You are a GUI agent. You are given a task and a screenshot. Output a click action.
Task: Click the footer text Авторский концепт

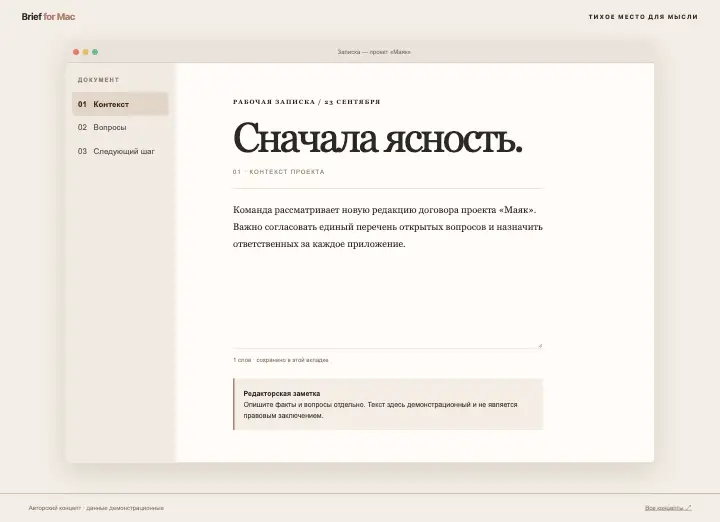tap(55, 508)
